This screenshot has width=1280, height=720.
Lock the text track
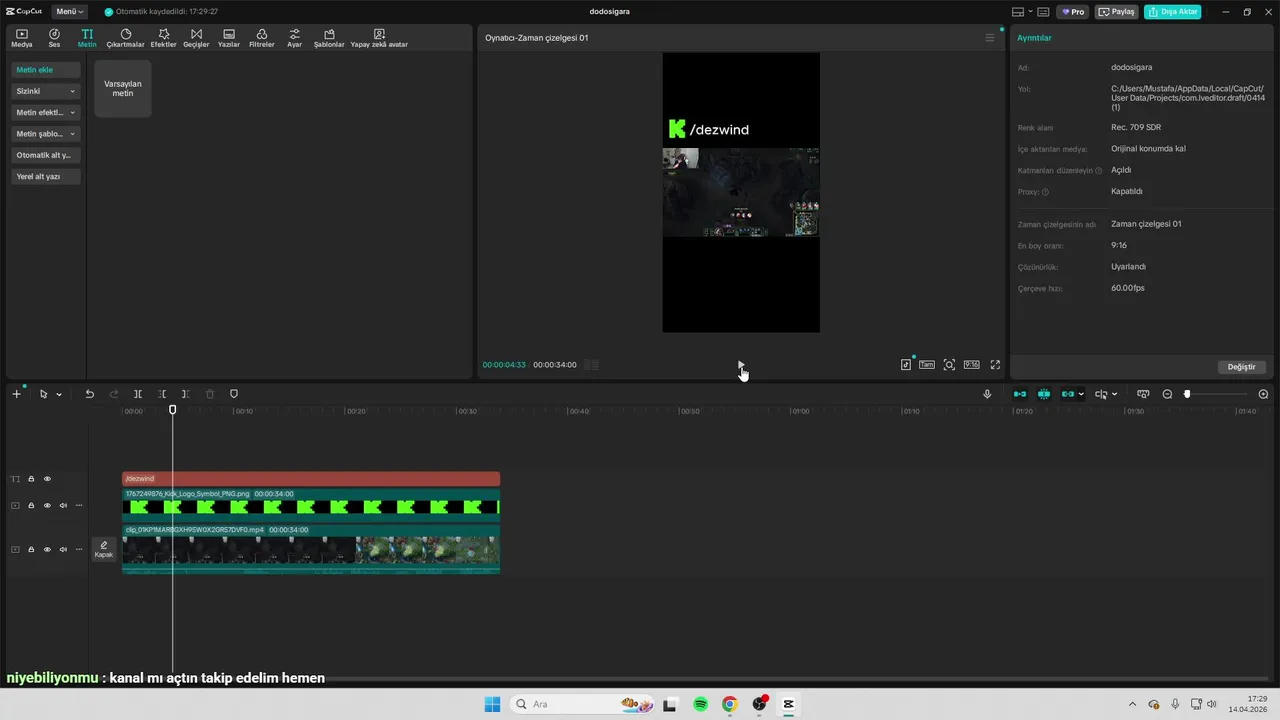(x=31, y=479)
